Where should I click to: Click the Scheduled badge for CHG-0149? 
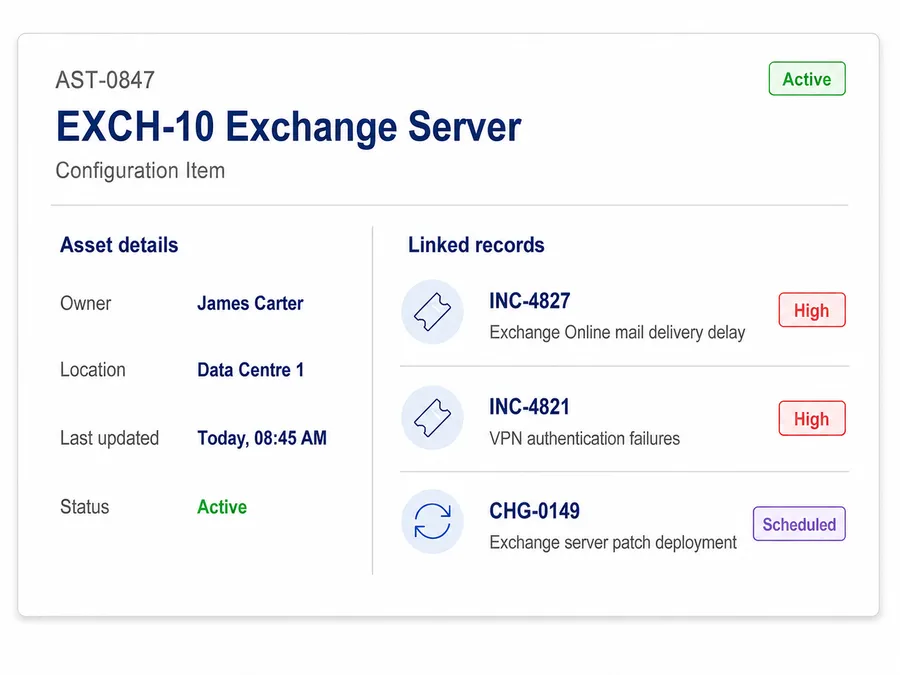pos(799,523)
